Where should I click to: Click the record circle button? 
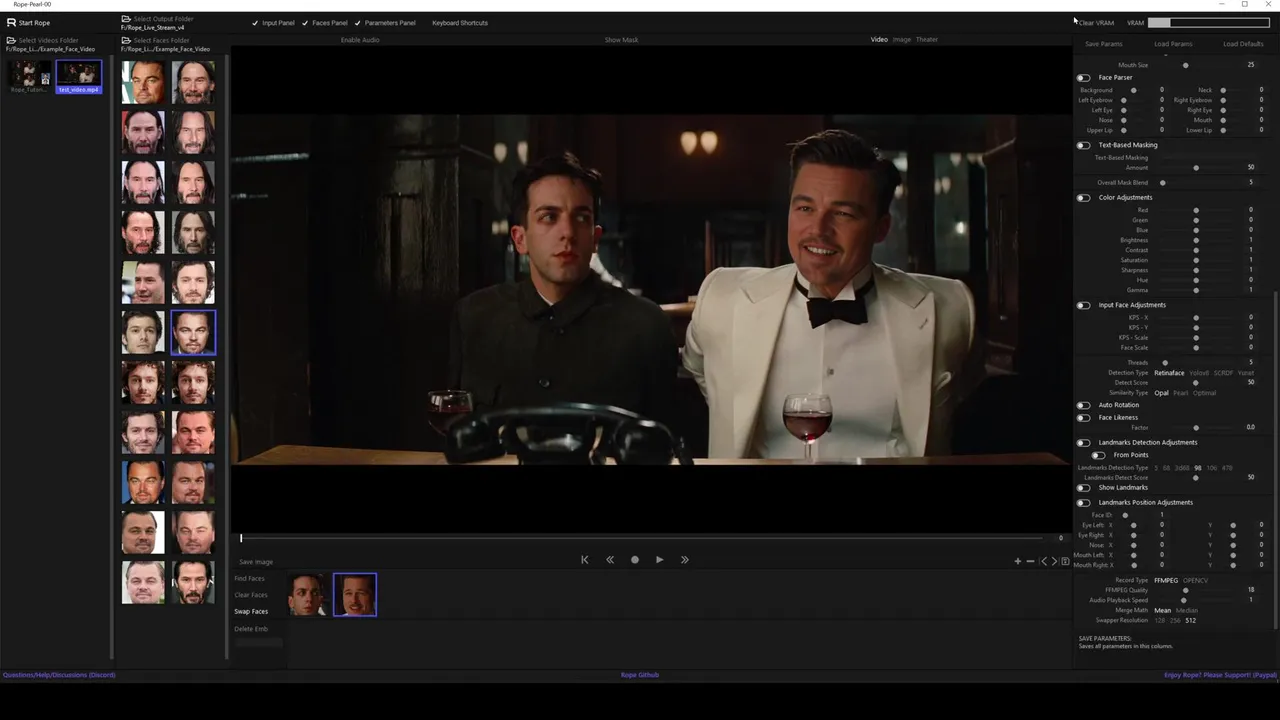[635, 560]
